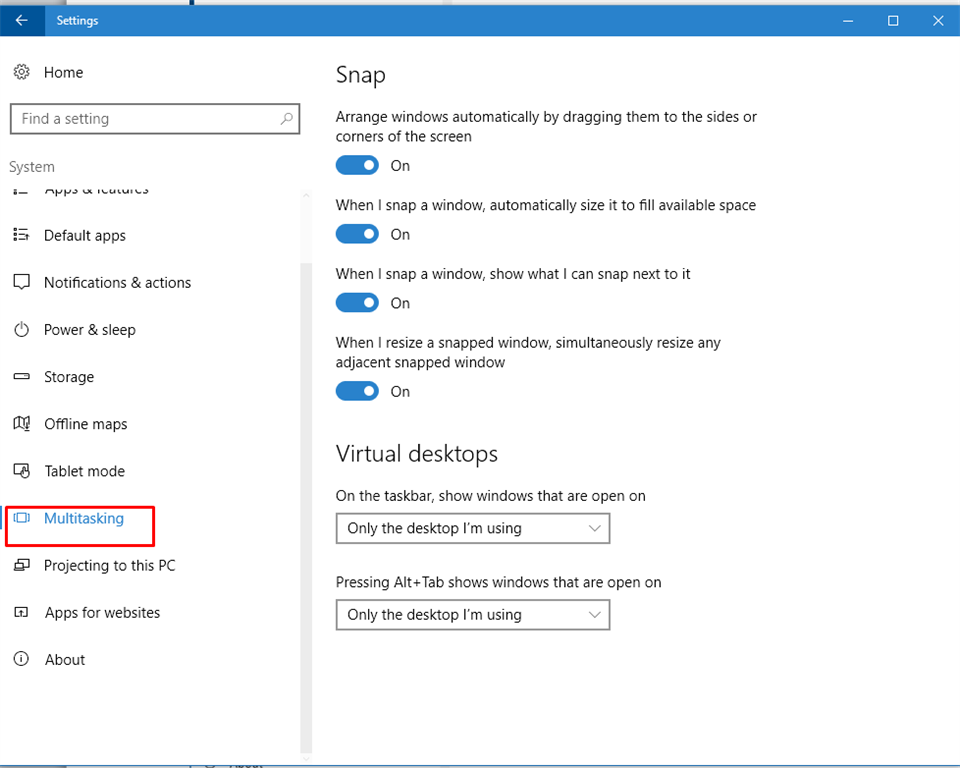Select Storage in the sidebar
The width and height of the screenshot is (960, 768).
(69, 377)
